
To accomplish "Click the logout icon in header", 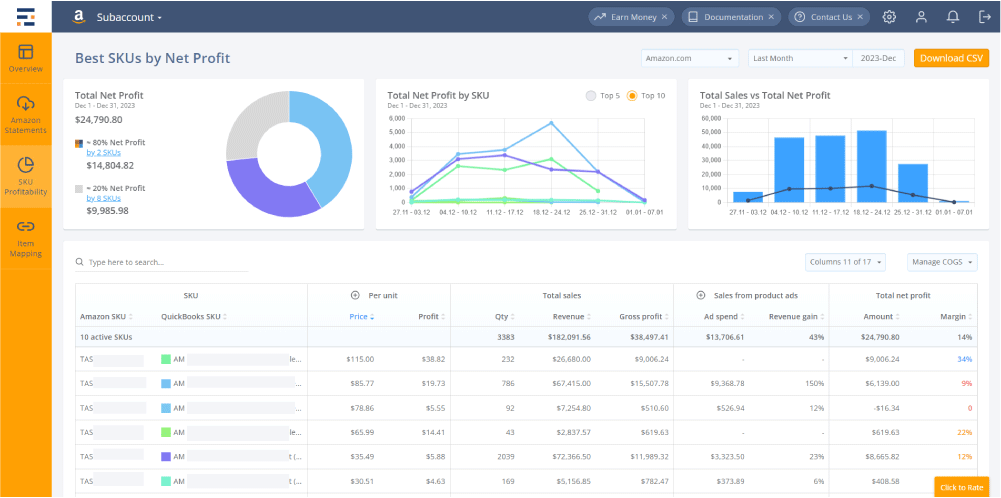I will tap(983, 17).
